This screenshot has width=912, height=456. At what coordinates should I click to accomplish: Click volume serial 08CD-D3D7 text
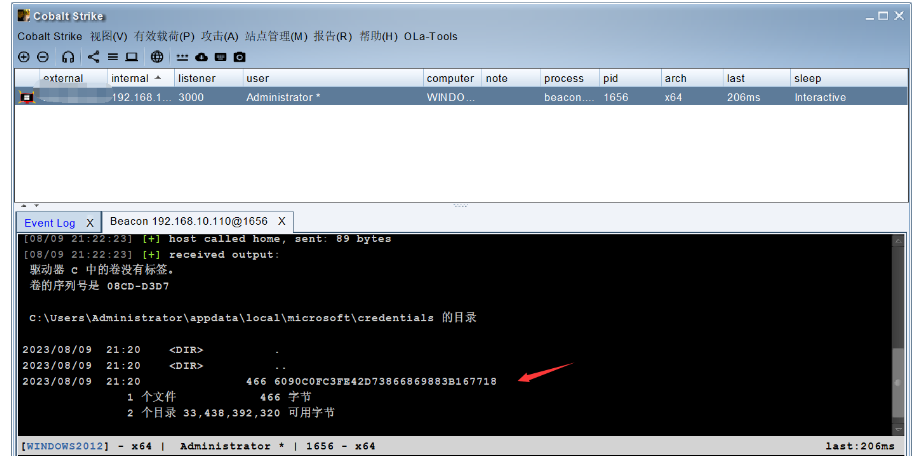[x=138, y=286]
